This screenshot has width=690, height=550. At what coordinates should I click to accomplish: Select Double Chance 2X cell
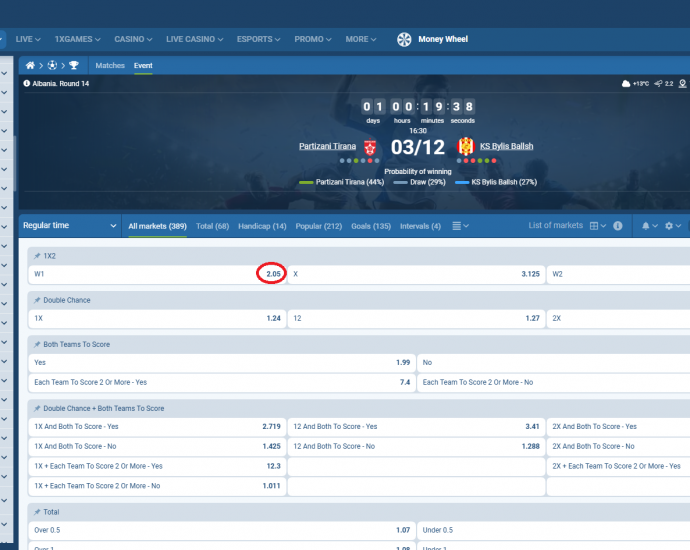(x=618, y=319)
